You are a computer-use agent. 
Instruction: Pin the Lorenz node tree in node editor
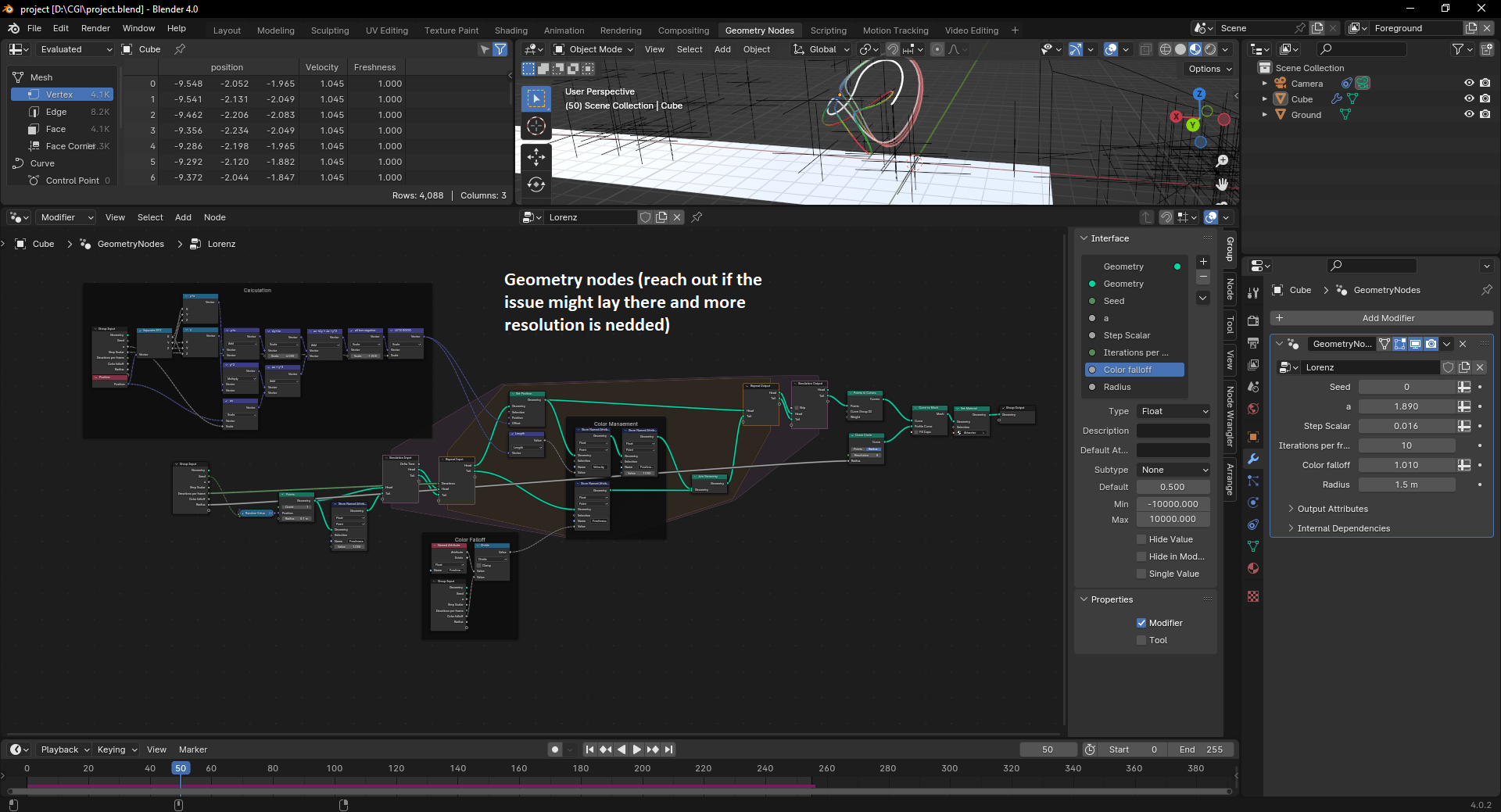pos(697,217)
